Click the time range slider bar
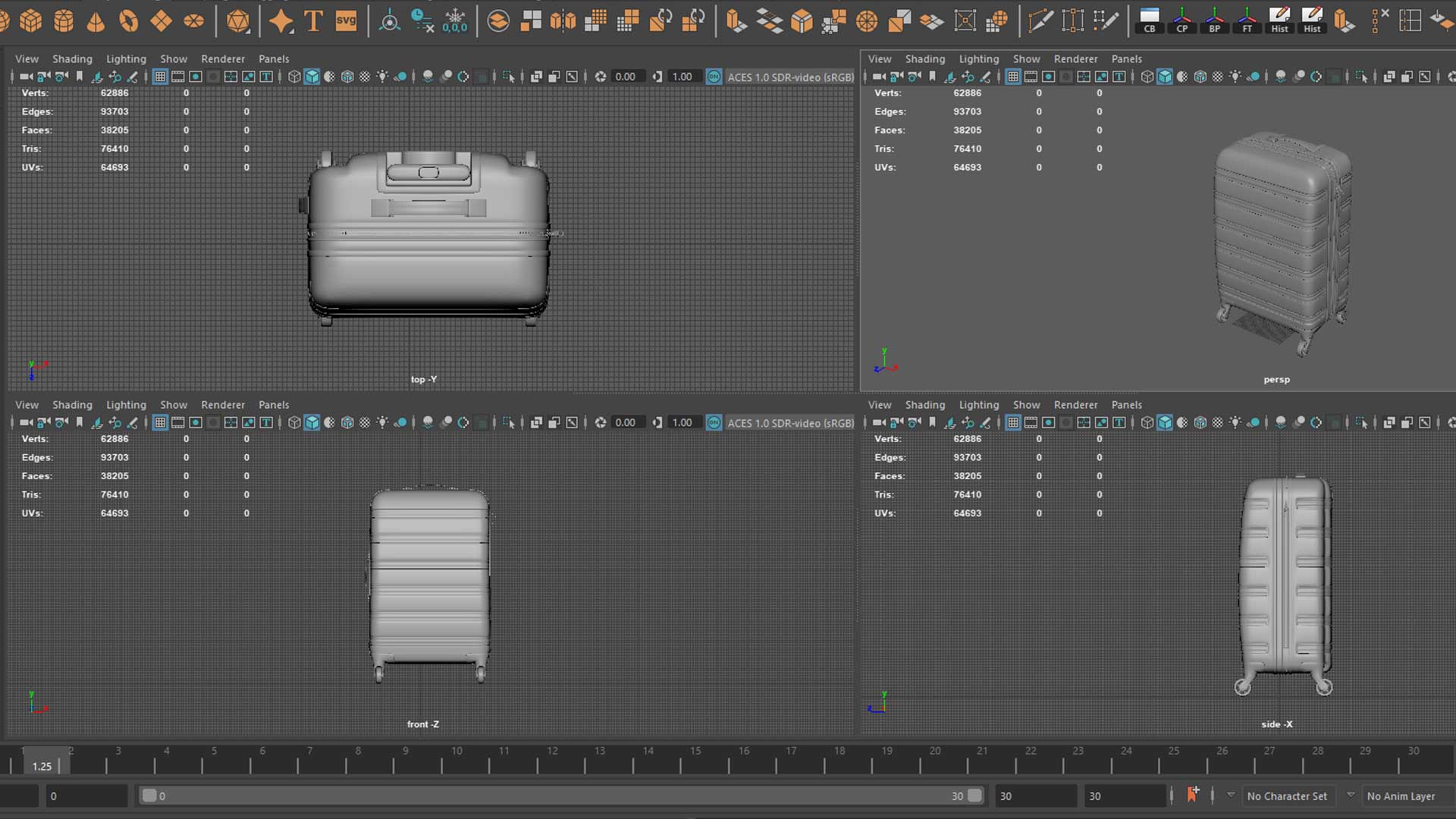The image size is (1456, 819). coord(561,795)
